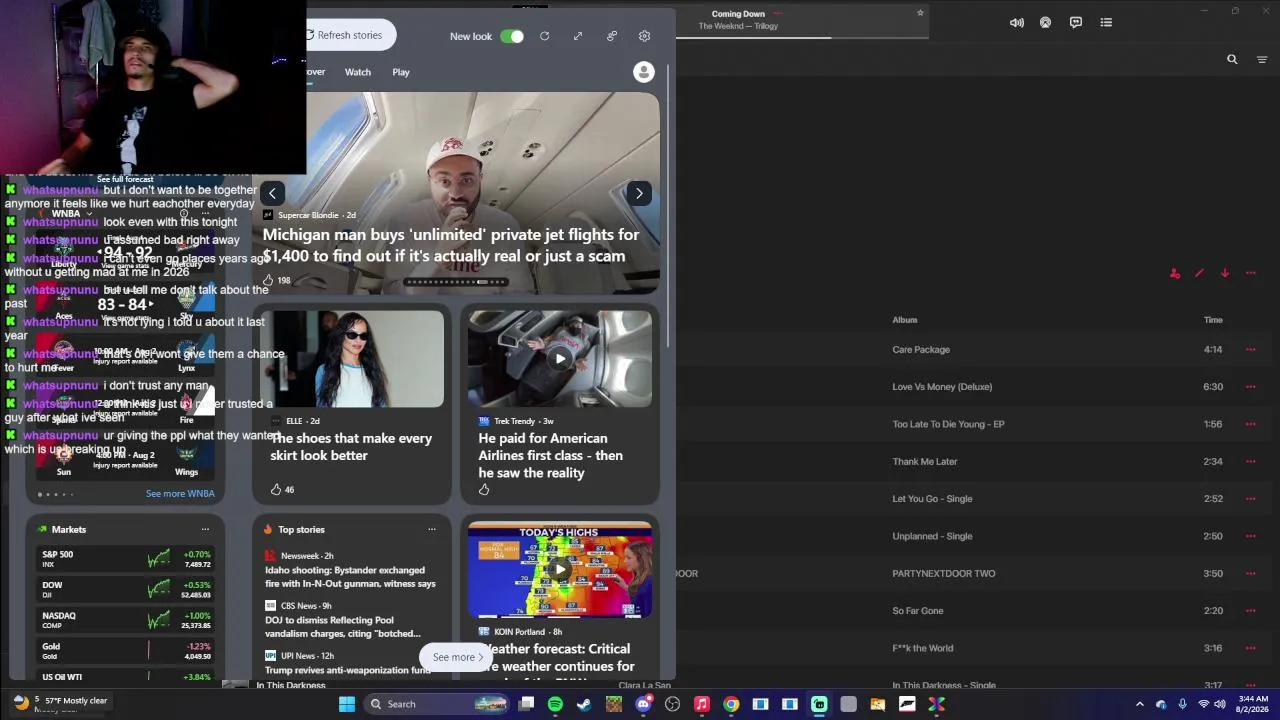
Task: Click the red edit pencil icon
Action: point(1199,273)
